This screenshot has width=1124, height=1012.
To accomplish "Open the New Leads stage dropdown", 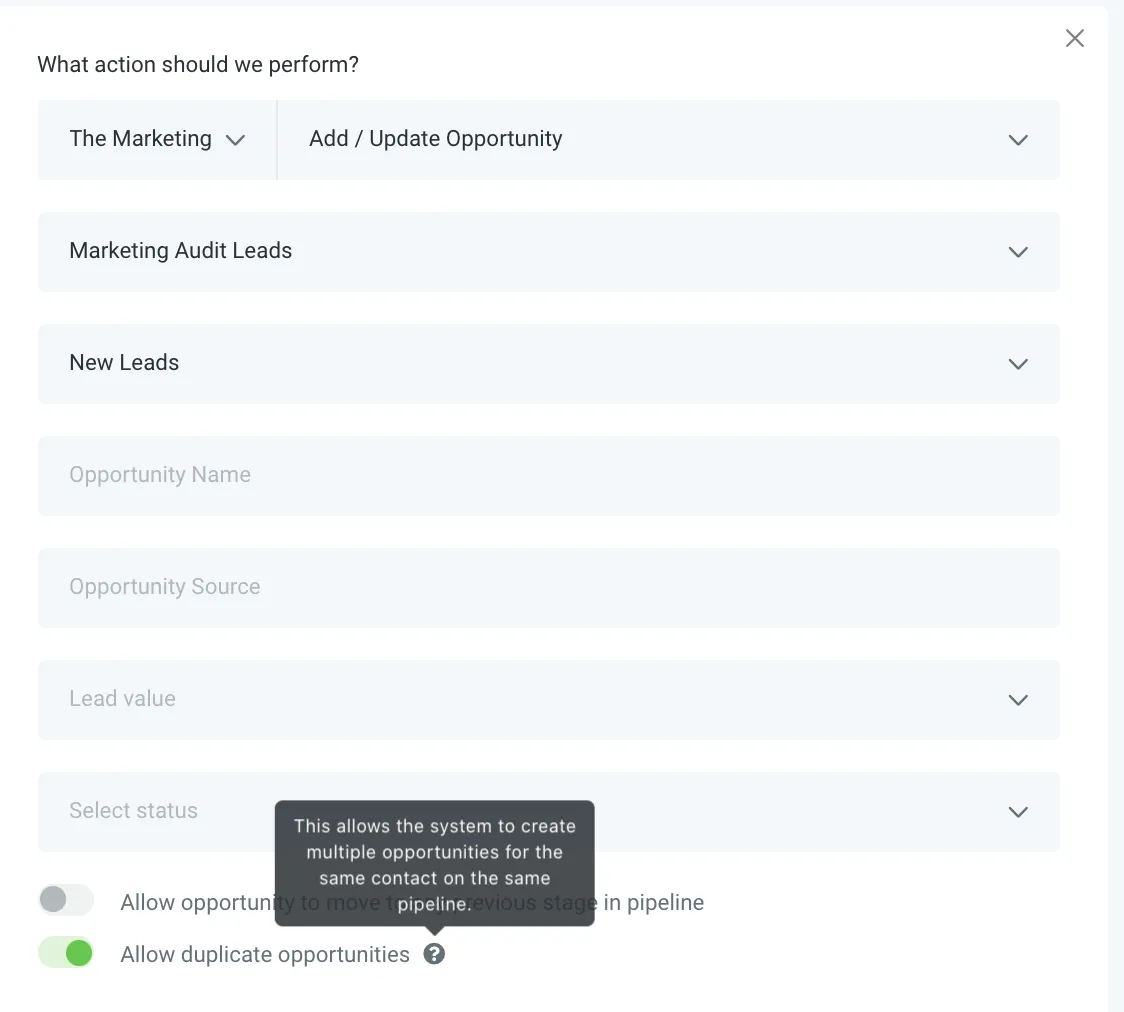I will tap(549, 364).
